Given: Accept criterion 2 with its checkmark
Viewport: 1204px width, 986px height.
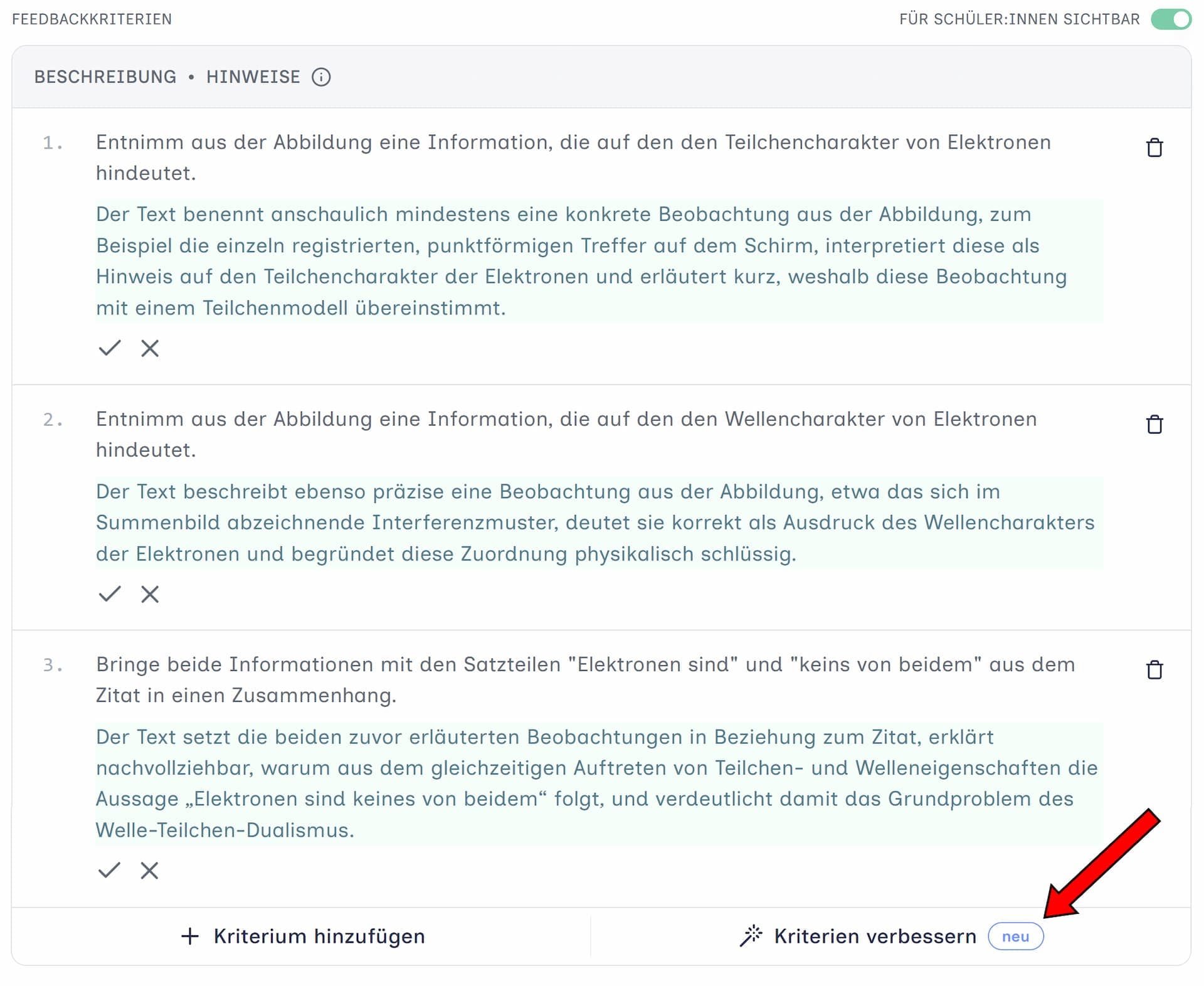Looking at the screenshot, I should (110, 594).
